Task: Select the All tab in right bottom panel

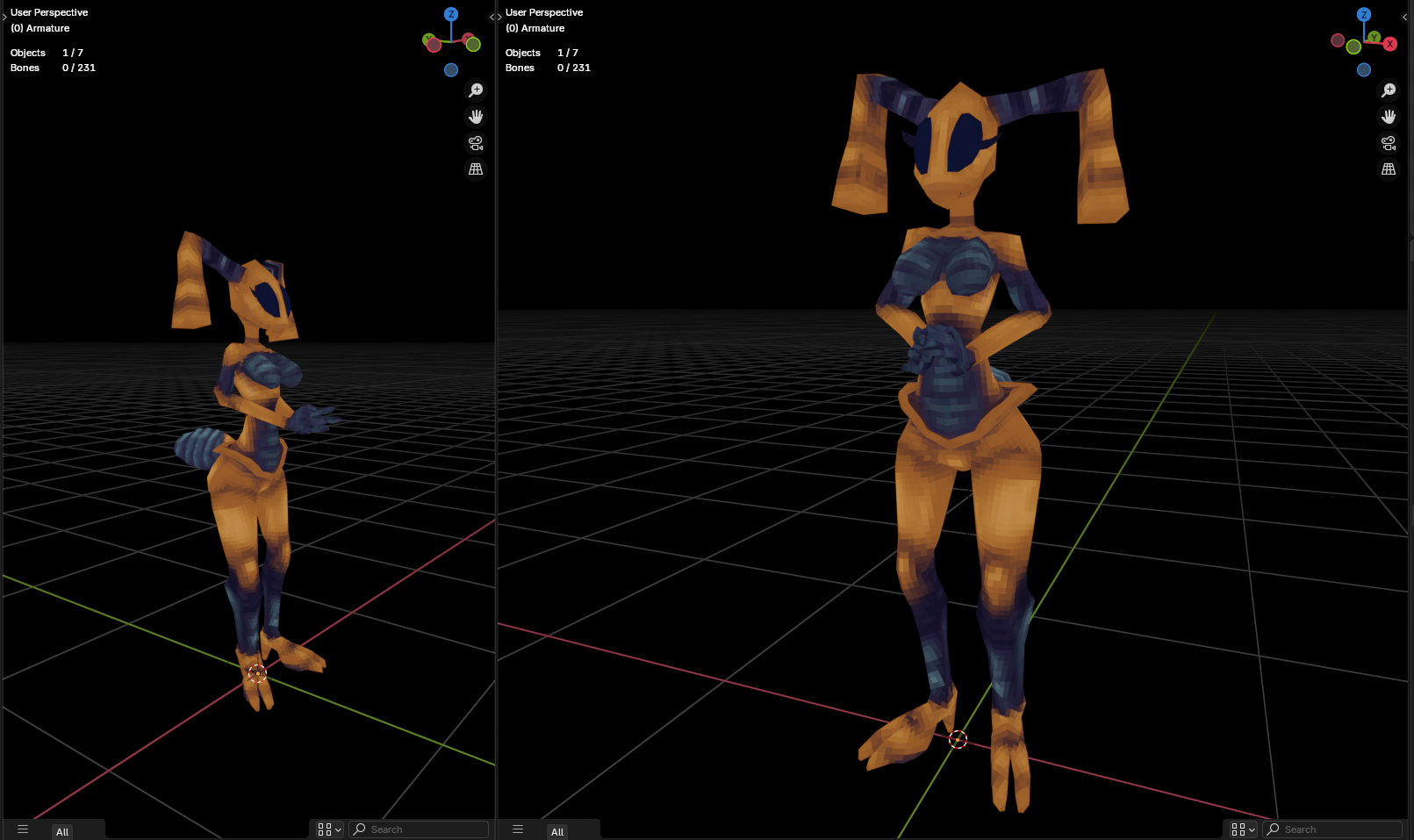Action: click(x=557, y=831)
